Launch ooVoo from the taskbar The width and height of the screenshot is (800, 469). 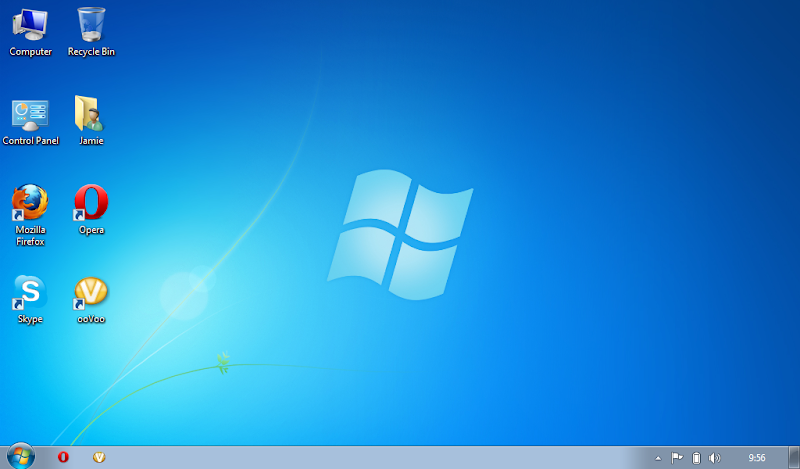point(99,457)
